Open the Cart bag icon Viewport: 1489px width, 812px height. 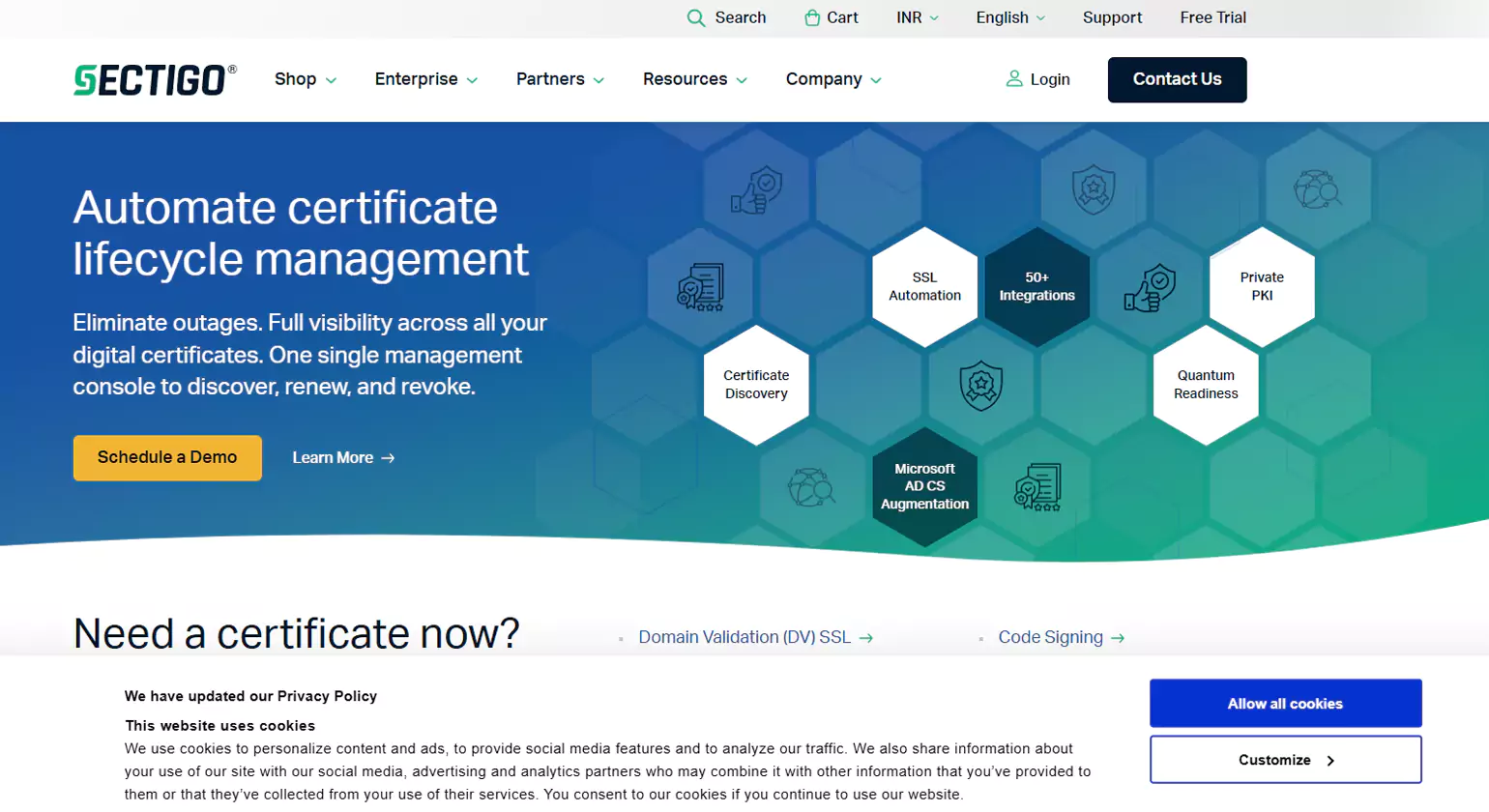click(812, 17)
